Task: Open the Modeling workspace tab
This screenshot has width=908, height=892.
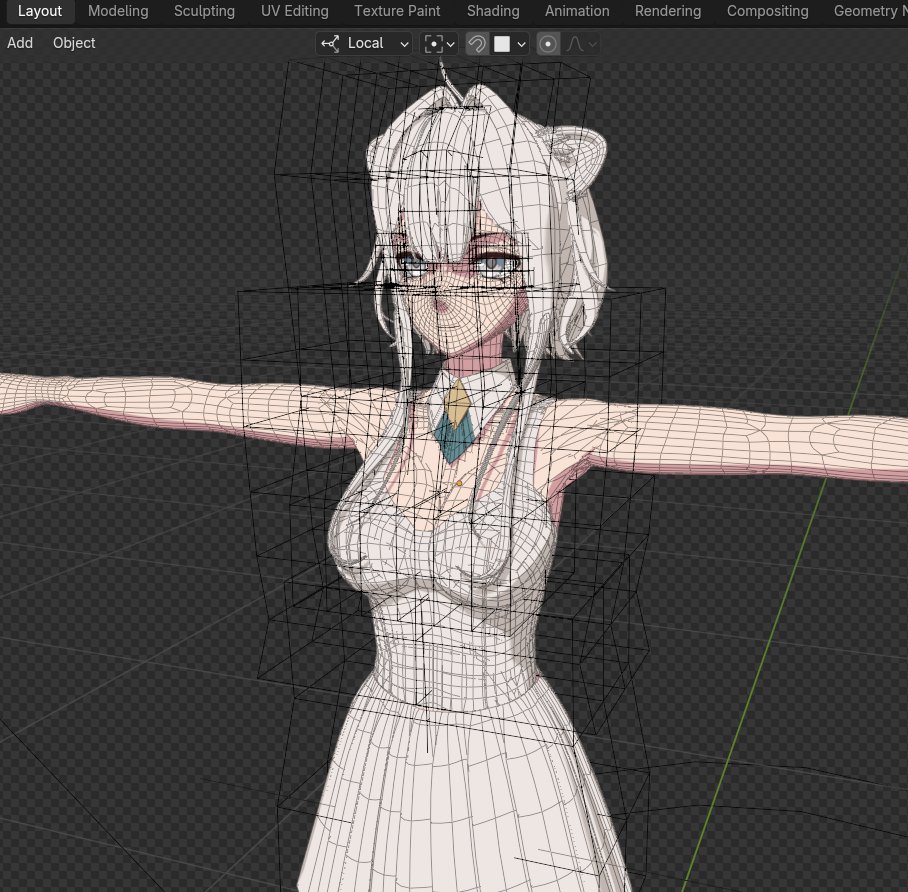Action: (118, 11)
